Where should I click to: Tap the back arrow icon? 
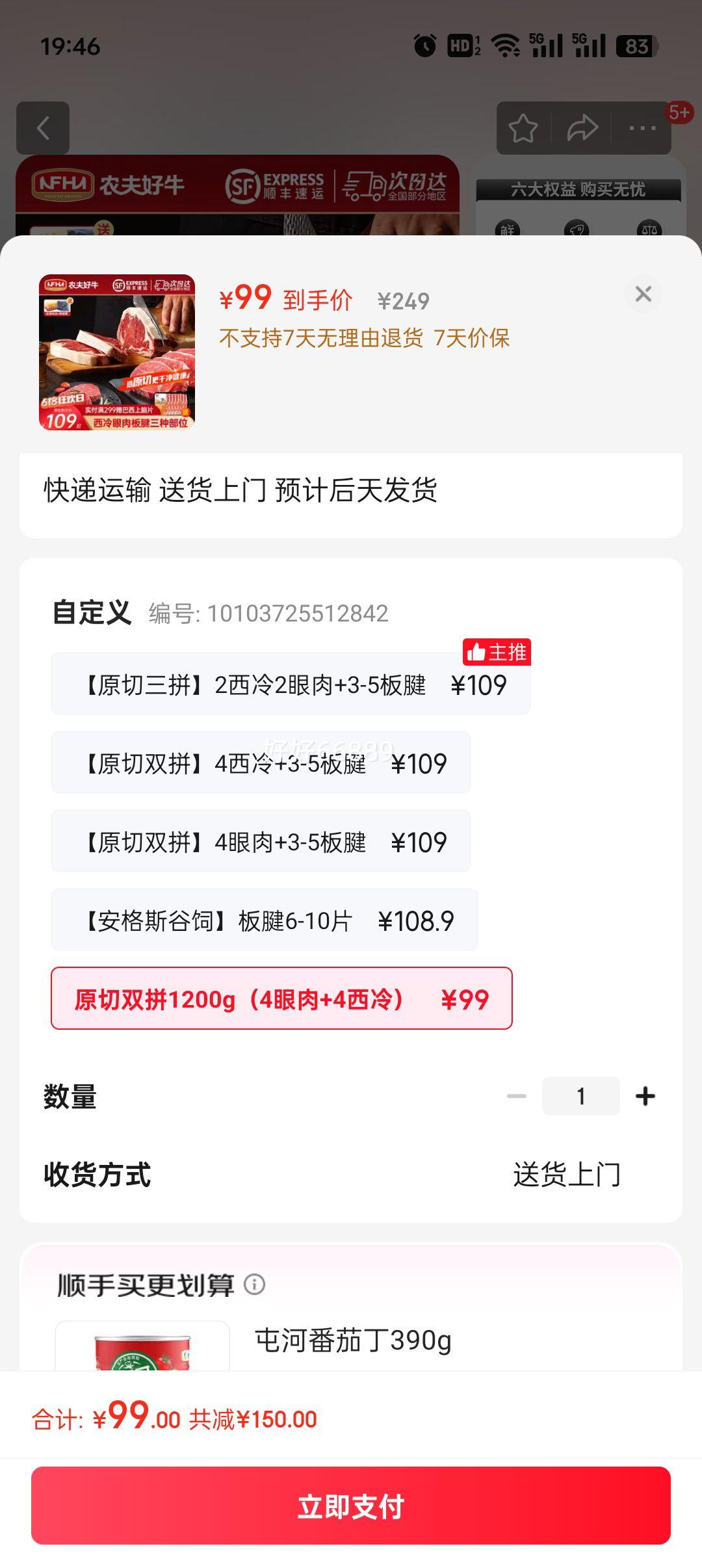43,128
